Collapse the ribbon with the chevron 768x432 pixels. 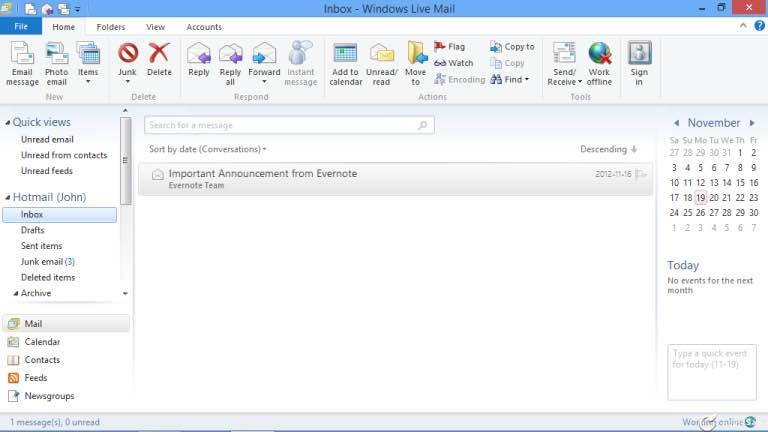coord(743,25)
